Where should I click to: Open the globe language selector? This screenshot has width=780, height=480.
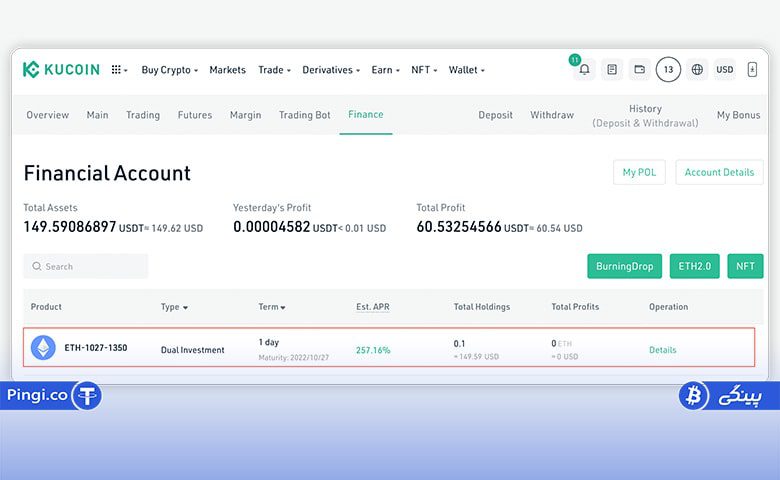click(x=697, y=70)
